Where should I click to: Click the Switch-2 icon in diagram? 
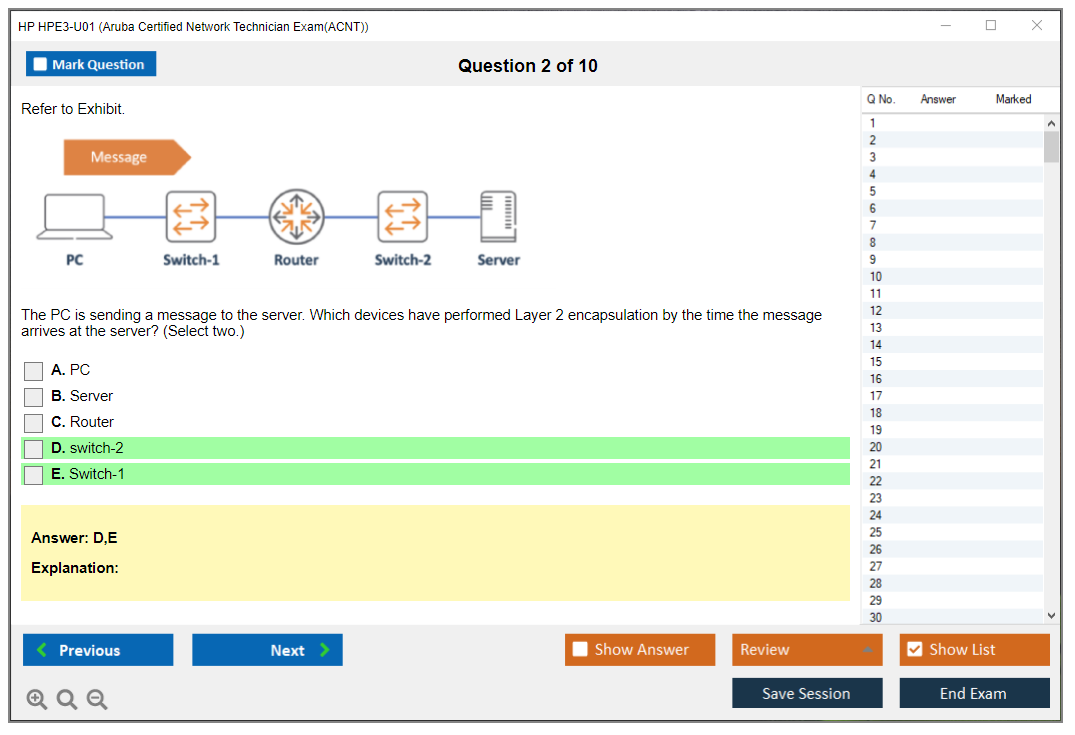[x=402, y=217]
